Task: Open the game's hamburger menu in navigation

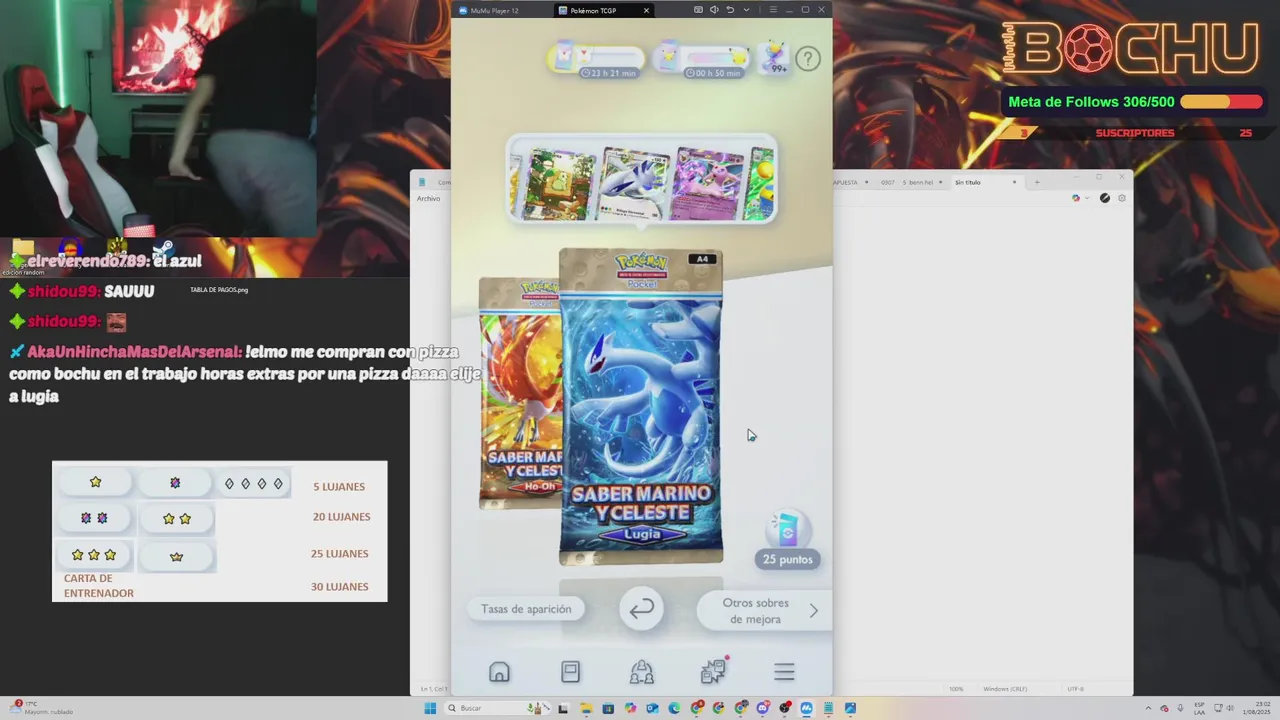Action: [784, 672]
